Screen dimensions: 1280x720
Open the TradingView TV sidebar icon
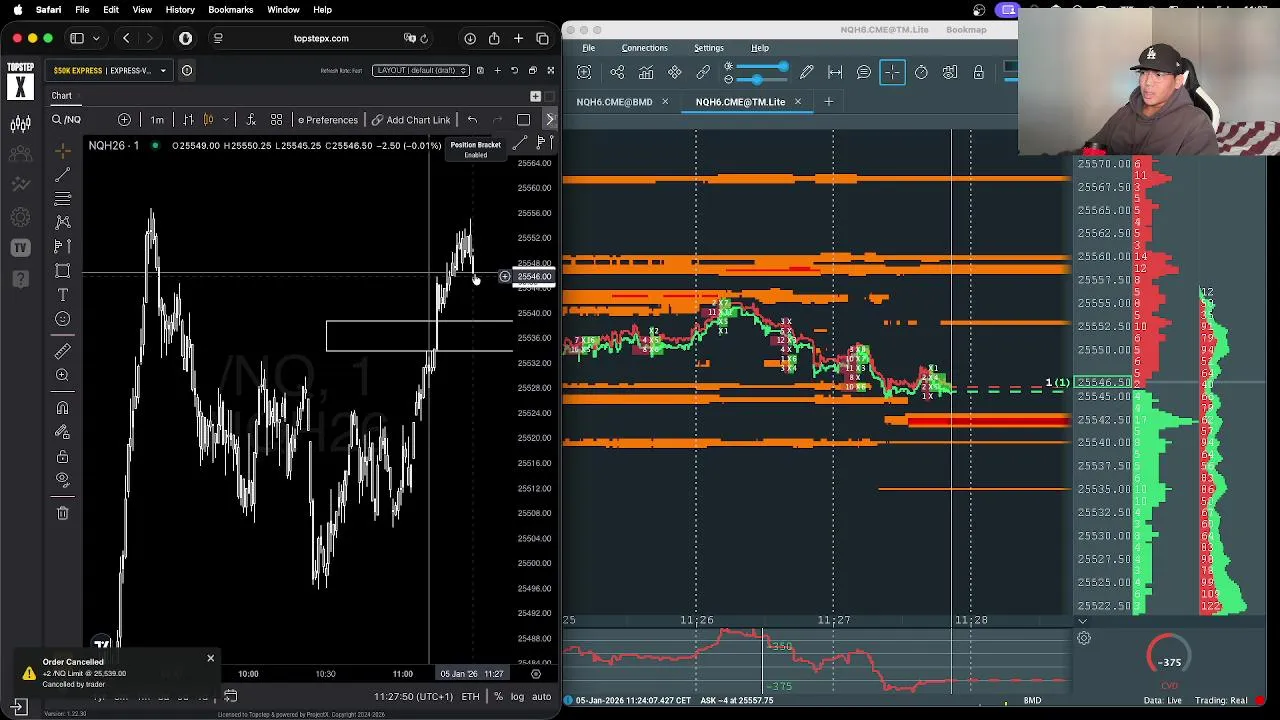click(20, 247)
